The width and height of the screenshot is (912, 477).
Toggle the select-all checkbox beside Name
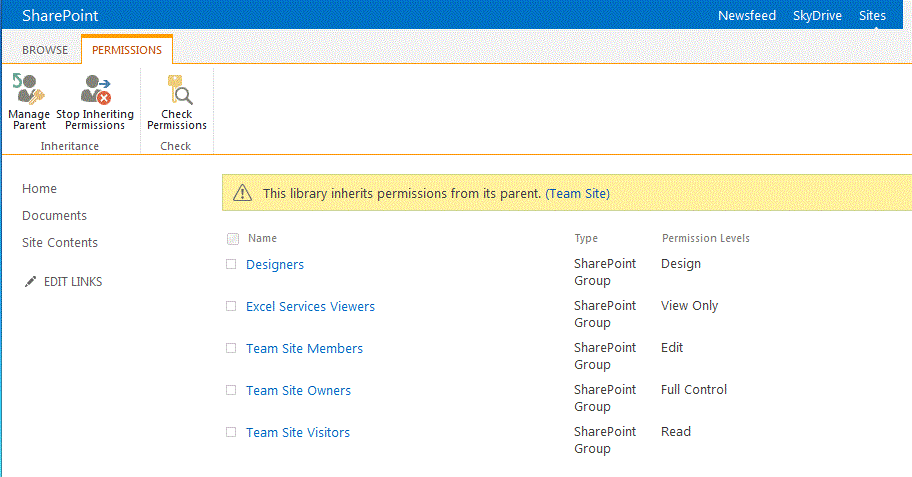click(x=233, y=238)
